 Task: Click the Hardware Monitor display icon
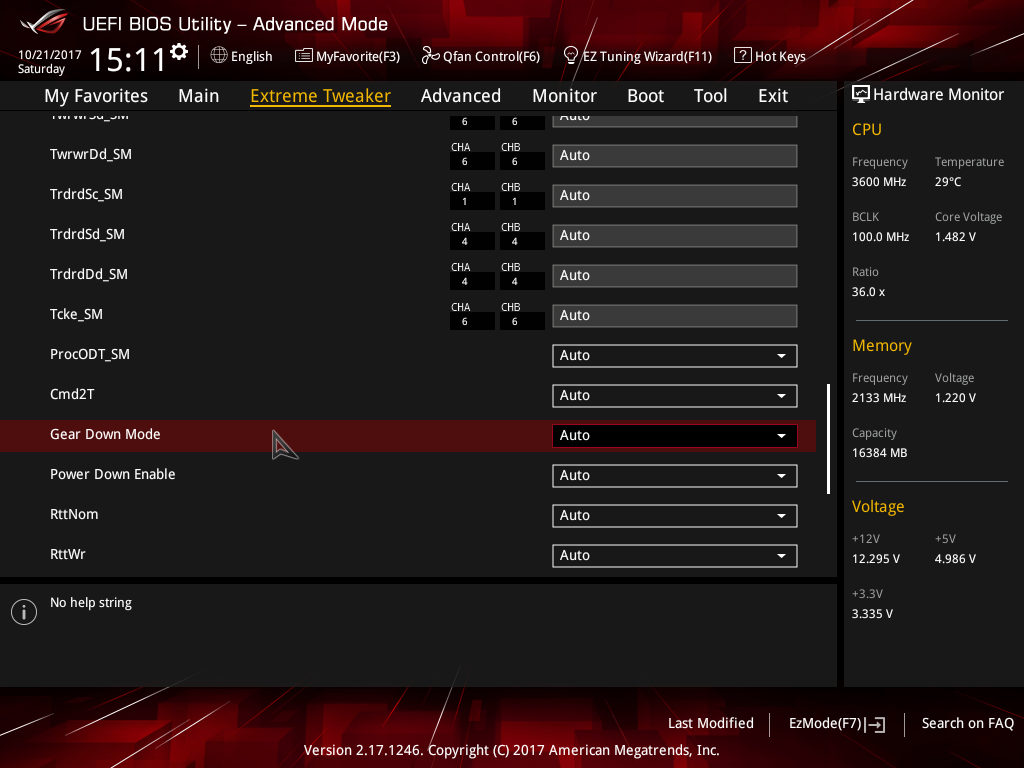[861, 95]
